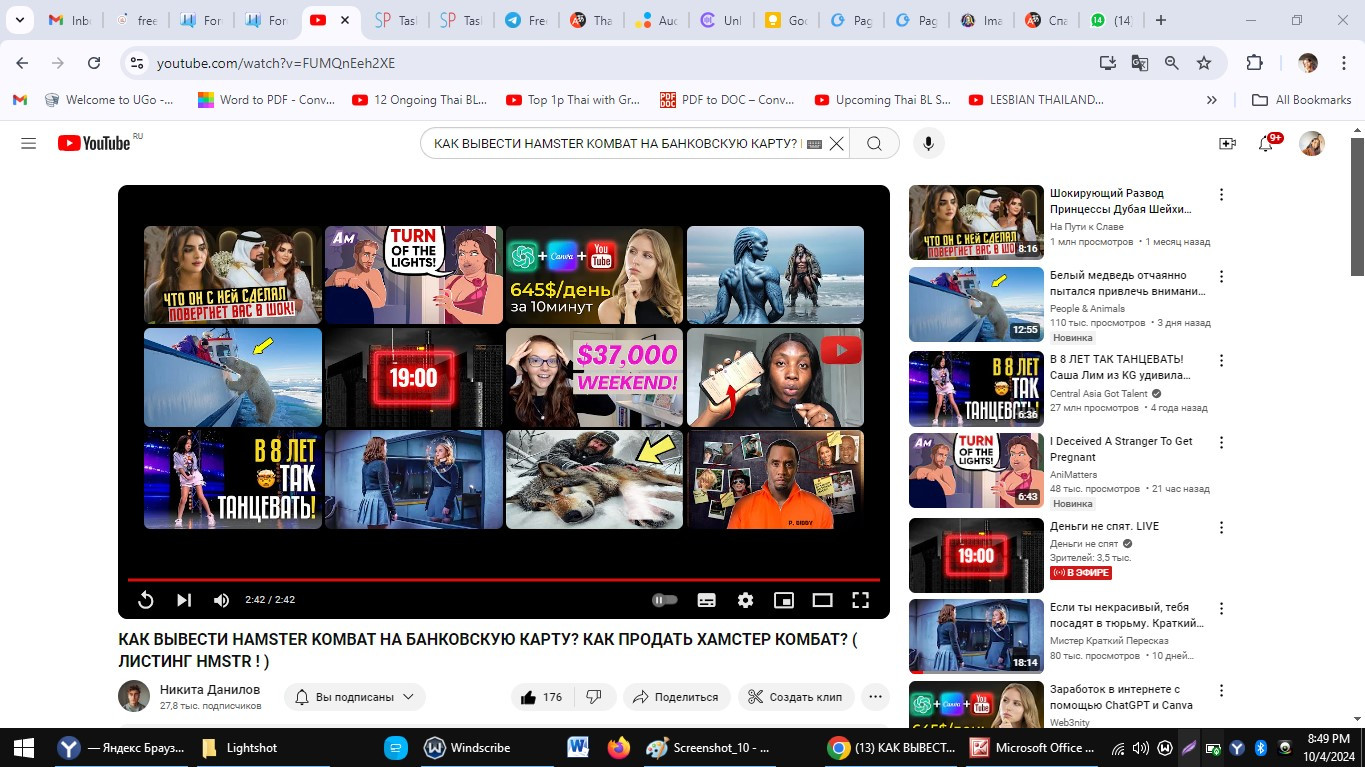The image size is (1365, 767).
Task: Open the All Bookmarks folder
Action: point(1302,100)
